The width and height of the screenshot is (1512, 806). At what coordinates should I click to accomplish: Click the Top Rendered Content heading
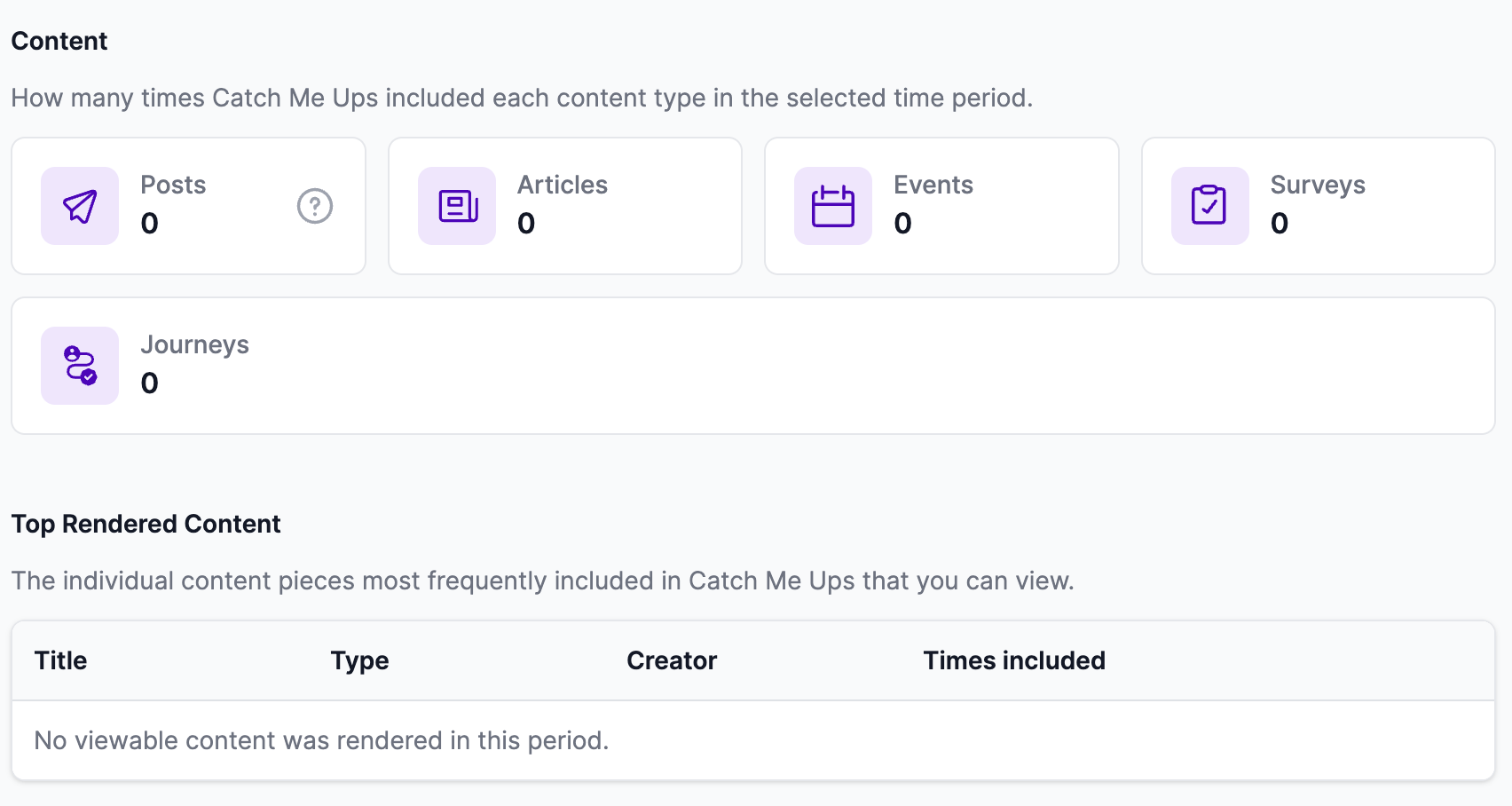146,524
